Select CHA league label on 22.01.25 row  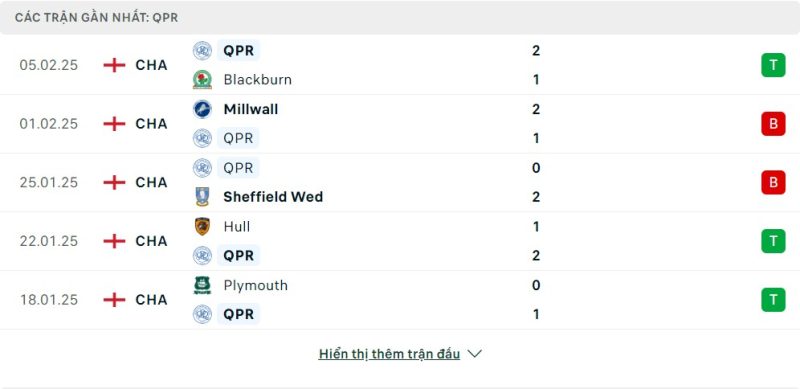[152, 241]
